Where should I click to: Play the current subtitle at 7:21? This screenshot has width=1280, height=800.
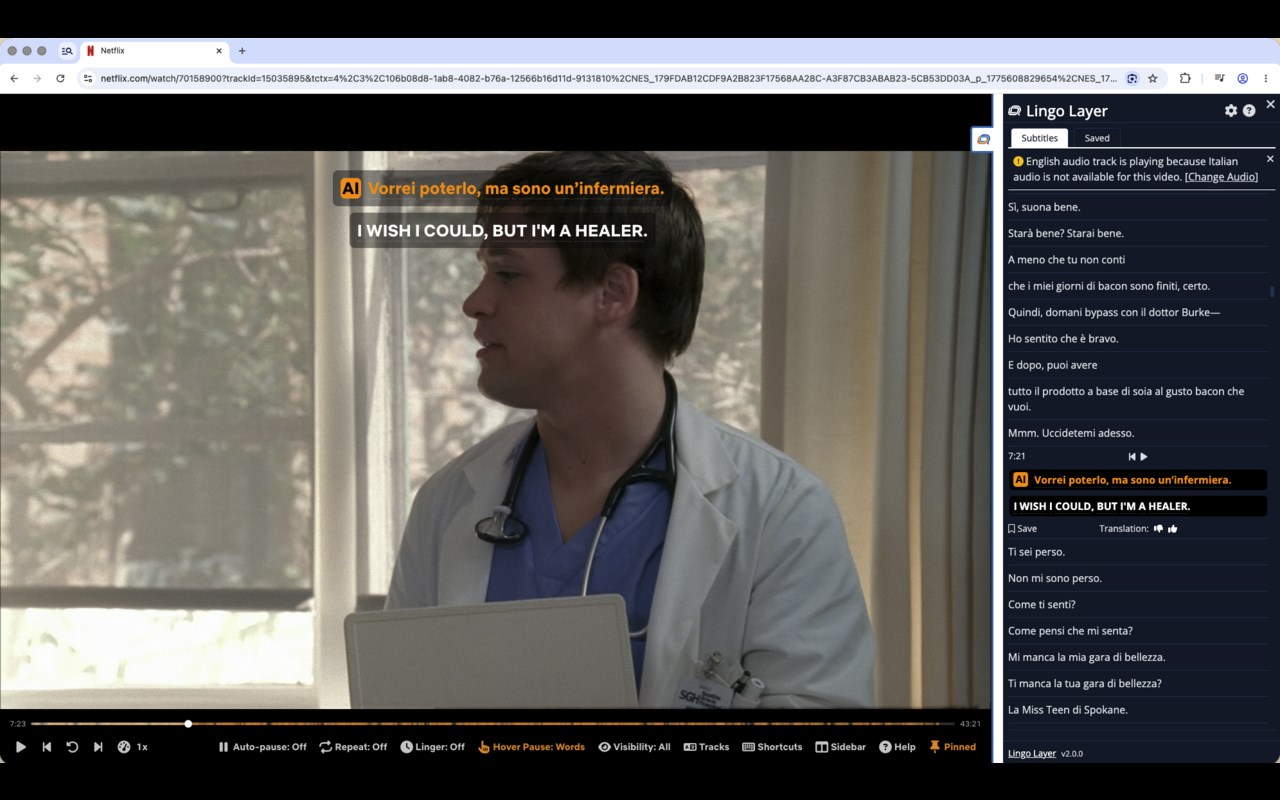1144,457
